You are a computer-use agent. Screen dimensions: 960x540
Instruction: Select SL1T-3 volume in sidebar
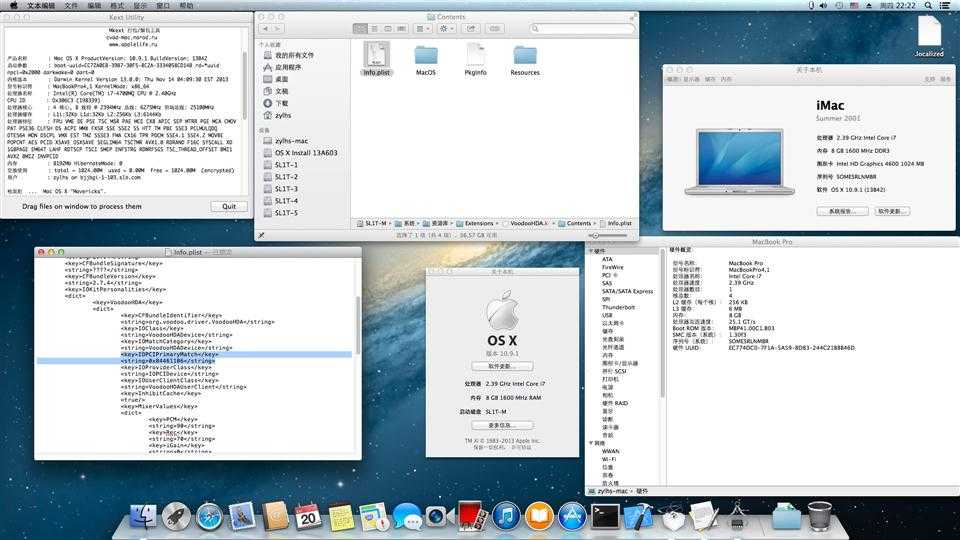[x=286, y=189]
